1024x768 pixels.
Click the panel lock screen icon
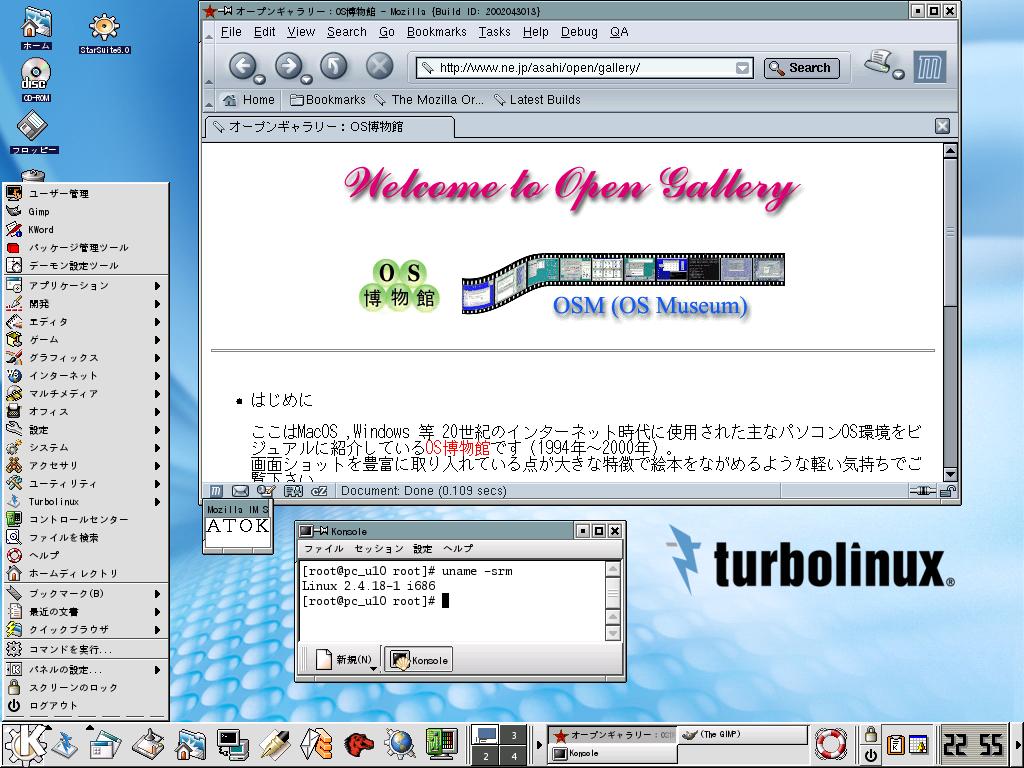click(871, 735)
